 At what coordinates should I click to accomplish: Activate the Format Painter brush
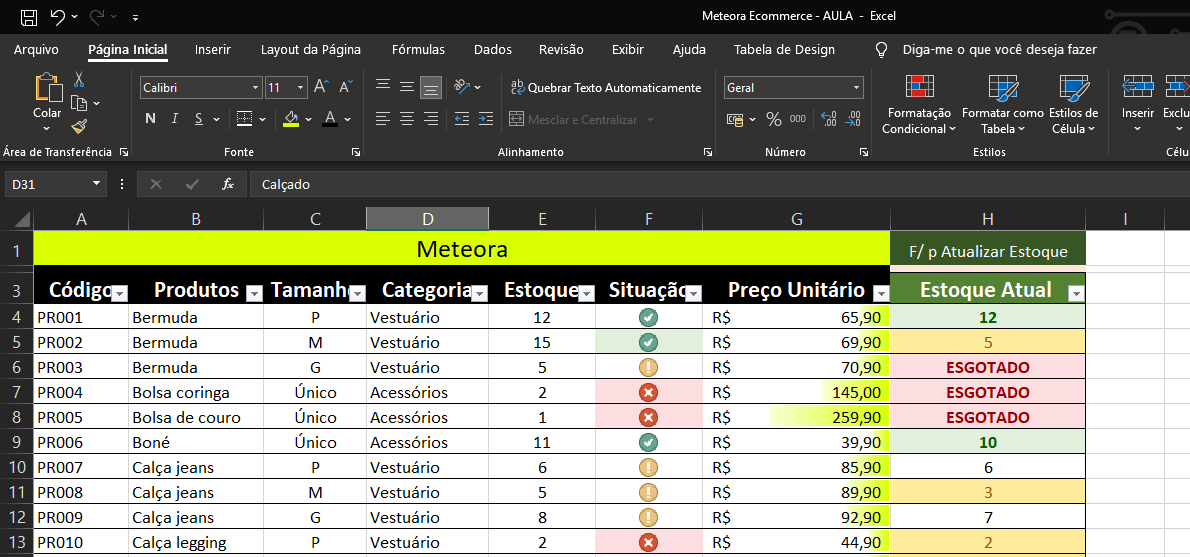[x=79, y=127]
